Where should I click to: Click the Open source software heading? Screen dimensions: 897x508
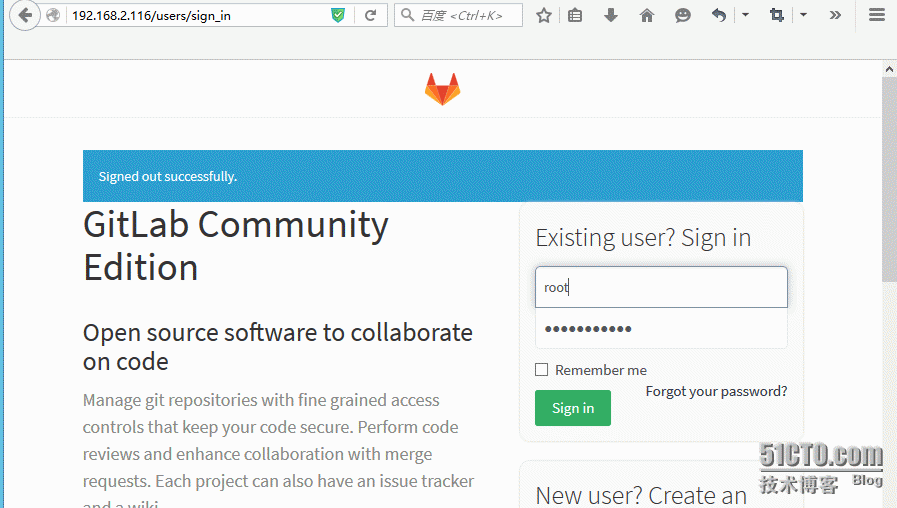pos(277,347)
